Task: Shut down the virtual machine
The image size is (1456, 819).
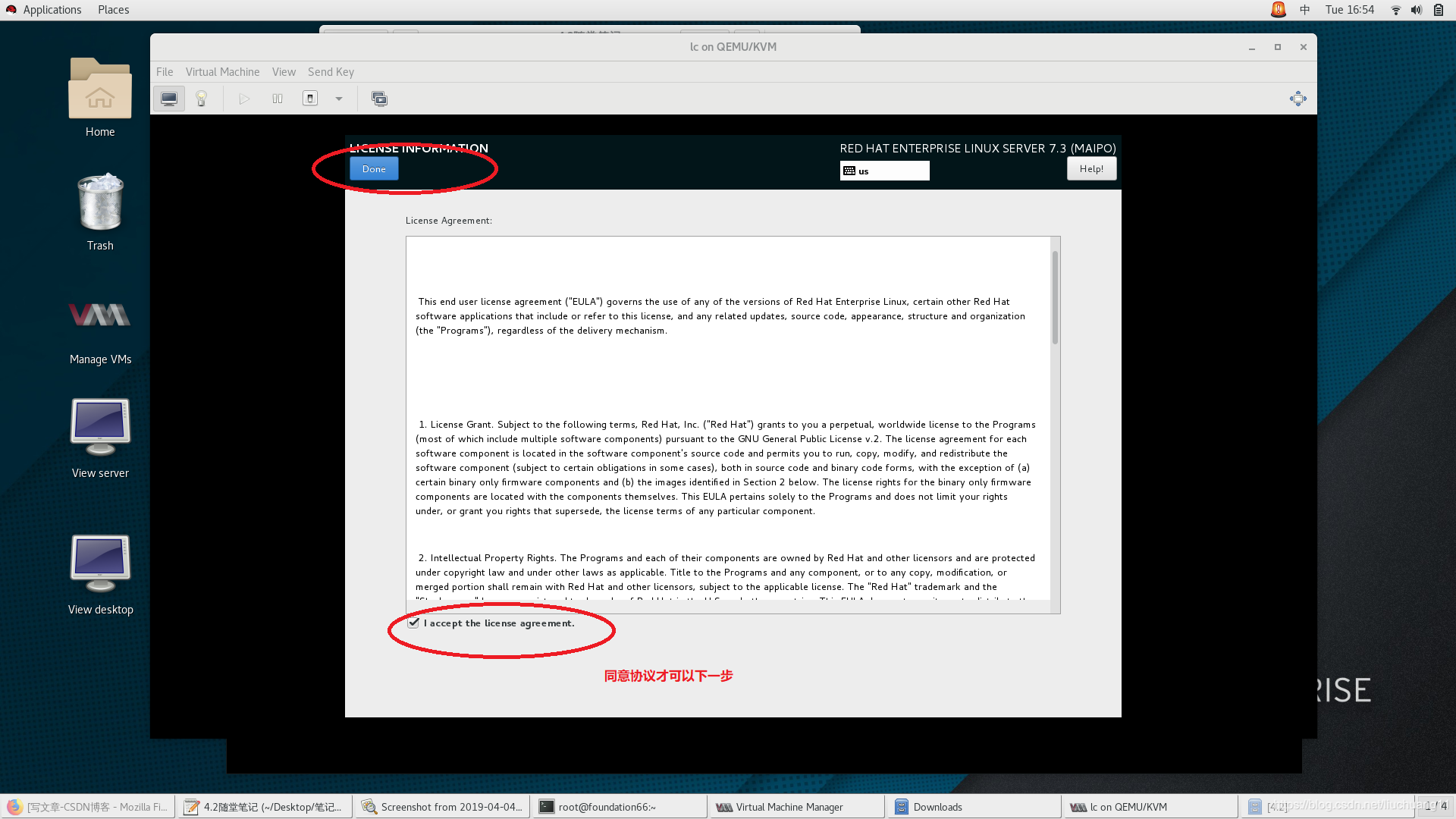Action: [x=310, y=99]
